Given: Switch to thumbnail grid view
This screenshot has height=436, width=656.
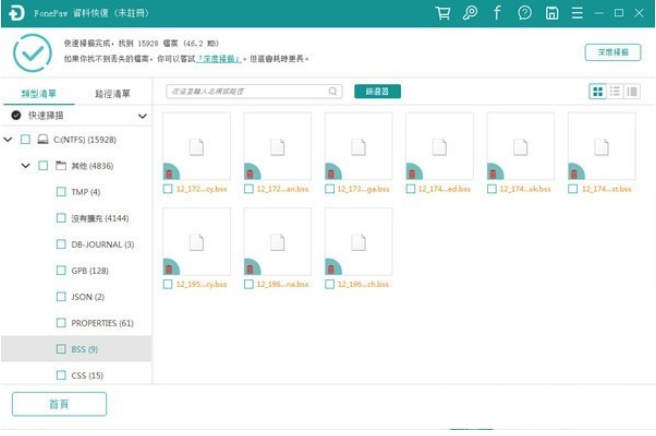Looking at the screenshot, I should pos(598,91).
